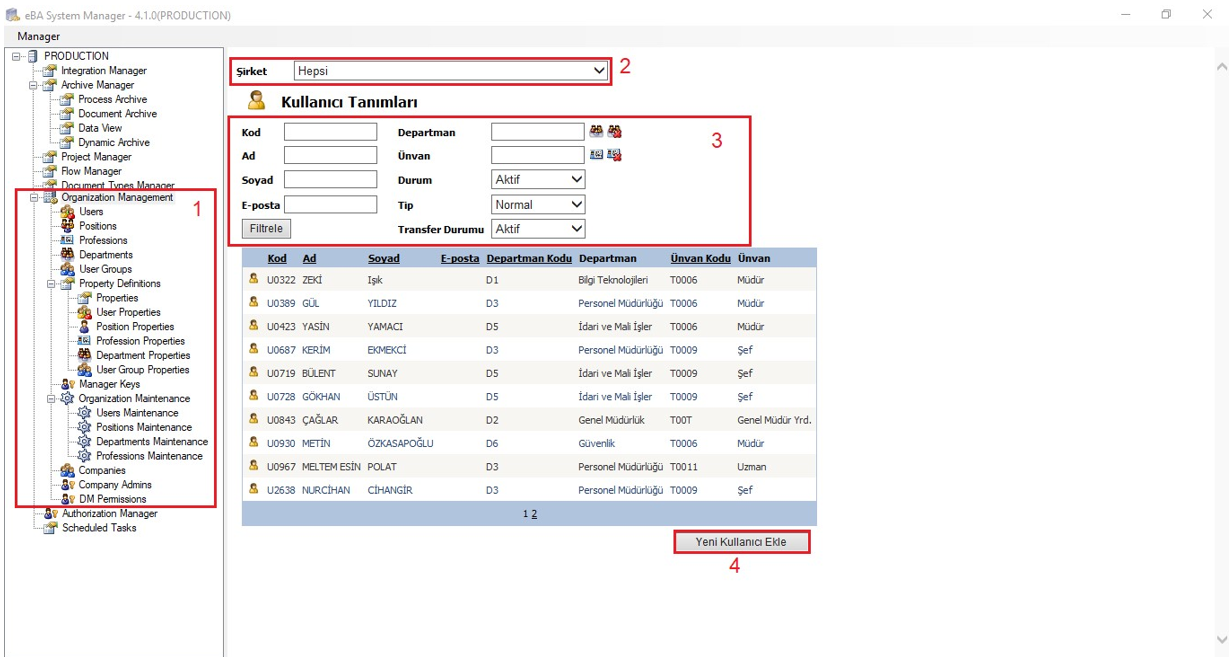1231x657 pixels.
Task: Clear the Ünvan selection with red-X icon
Action: pos(614,155)
